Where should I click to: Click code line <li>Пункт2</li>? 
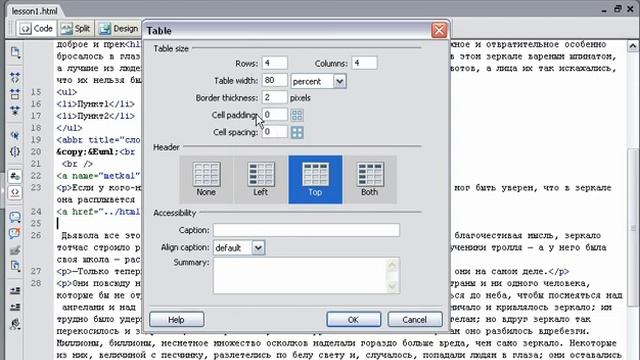pos(96,116)
